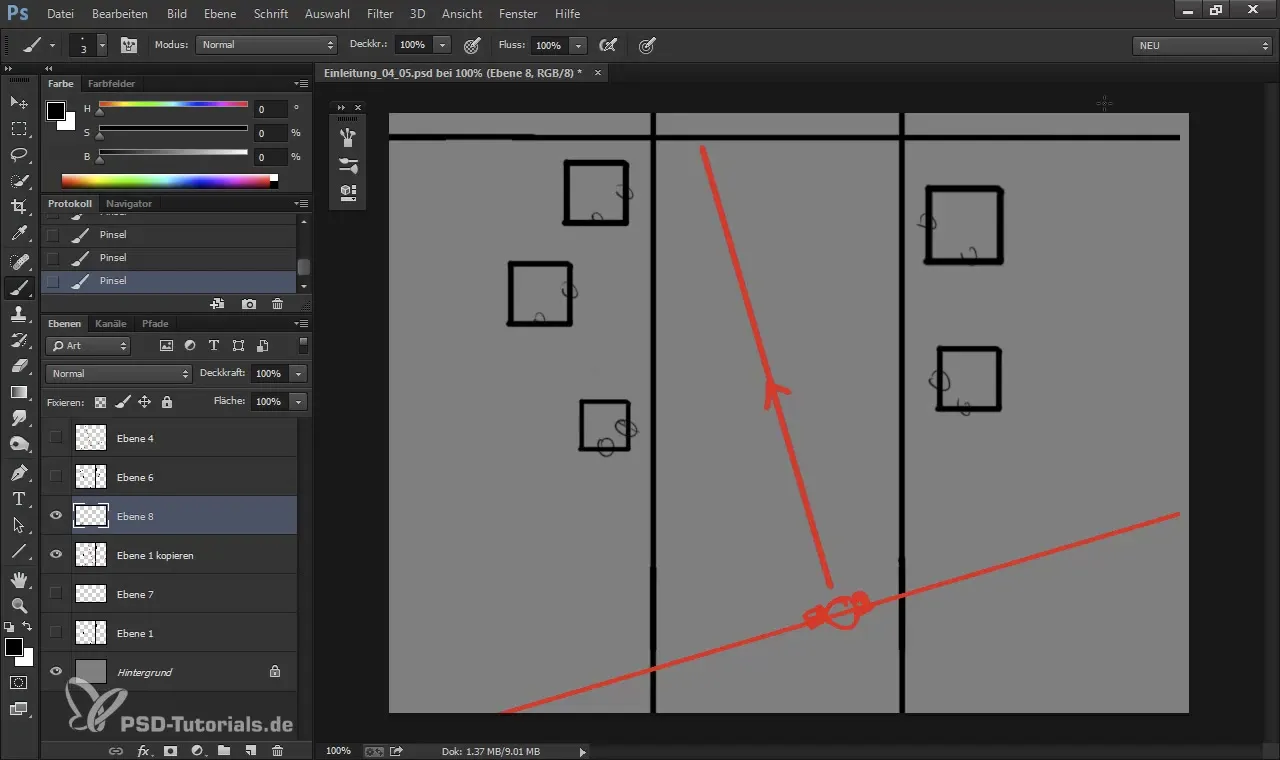The width and height of the screenshot is (1280, 760).
Task: Switch to the Pfade tab
Action: [155, 324]
